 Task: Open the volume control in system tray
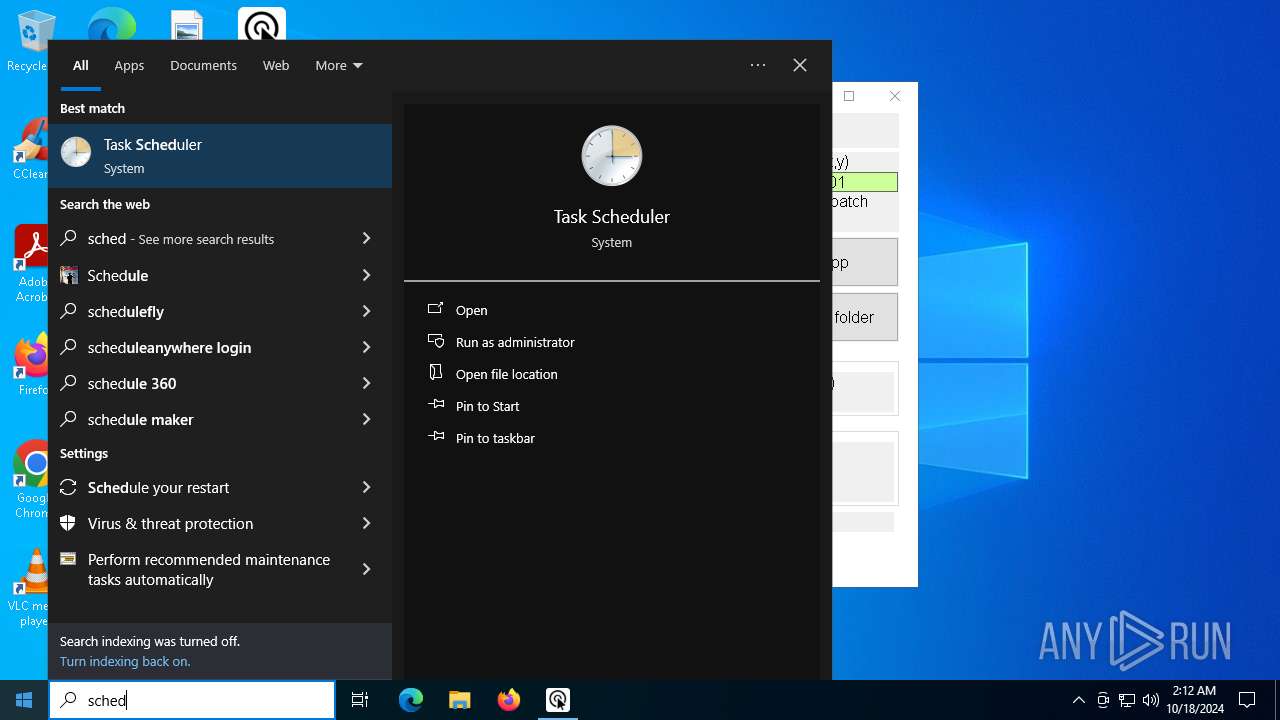(1151, 700)
